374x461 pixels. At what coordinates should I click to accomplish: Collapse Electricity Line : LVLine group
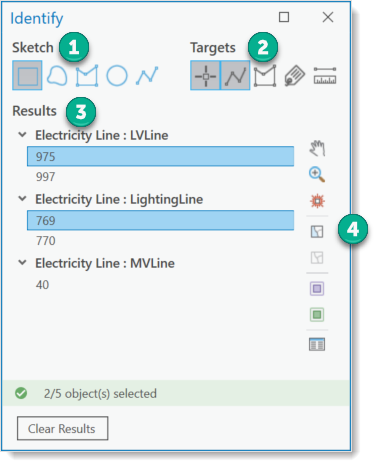pos(22,135)
